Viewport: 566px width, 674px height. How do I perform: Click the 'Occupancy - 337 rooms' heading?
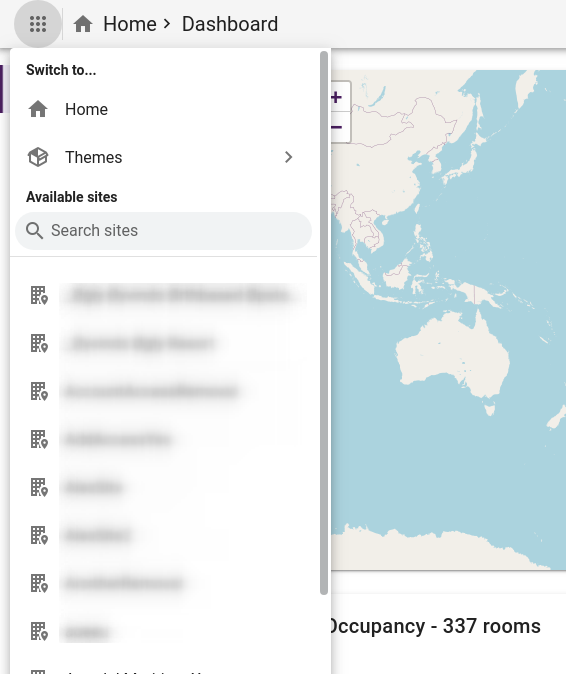[434, 626]
